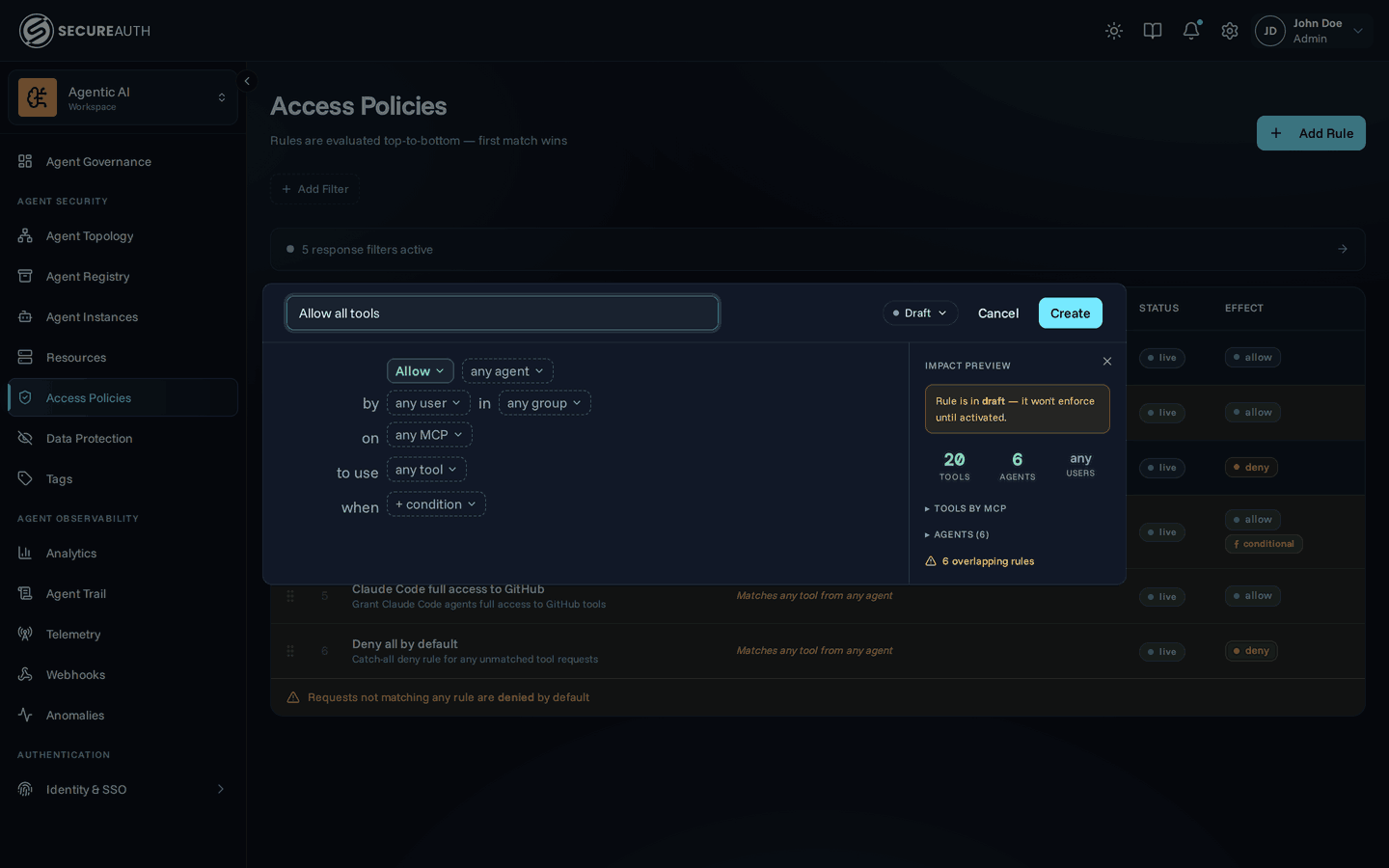This screenshot has width=1389, height=868.
Task: Click the Create button
Action: tap(1071, 313)
